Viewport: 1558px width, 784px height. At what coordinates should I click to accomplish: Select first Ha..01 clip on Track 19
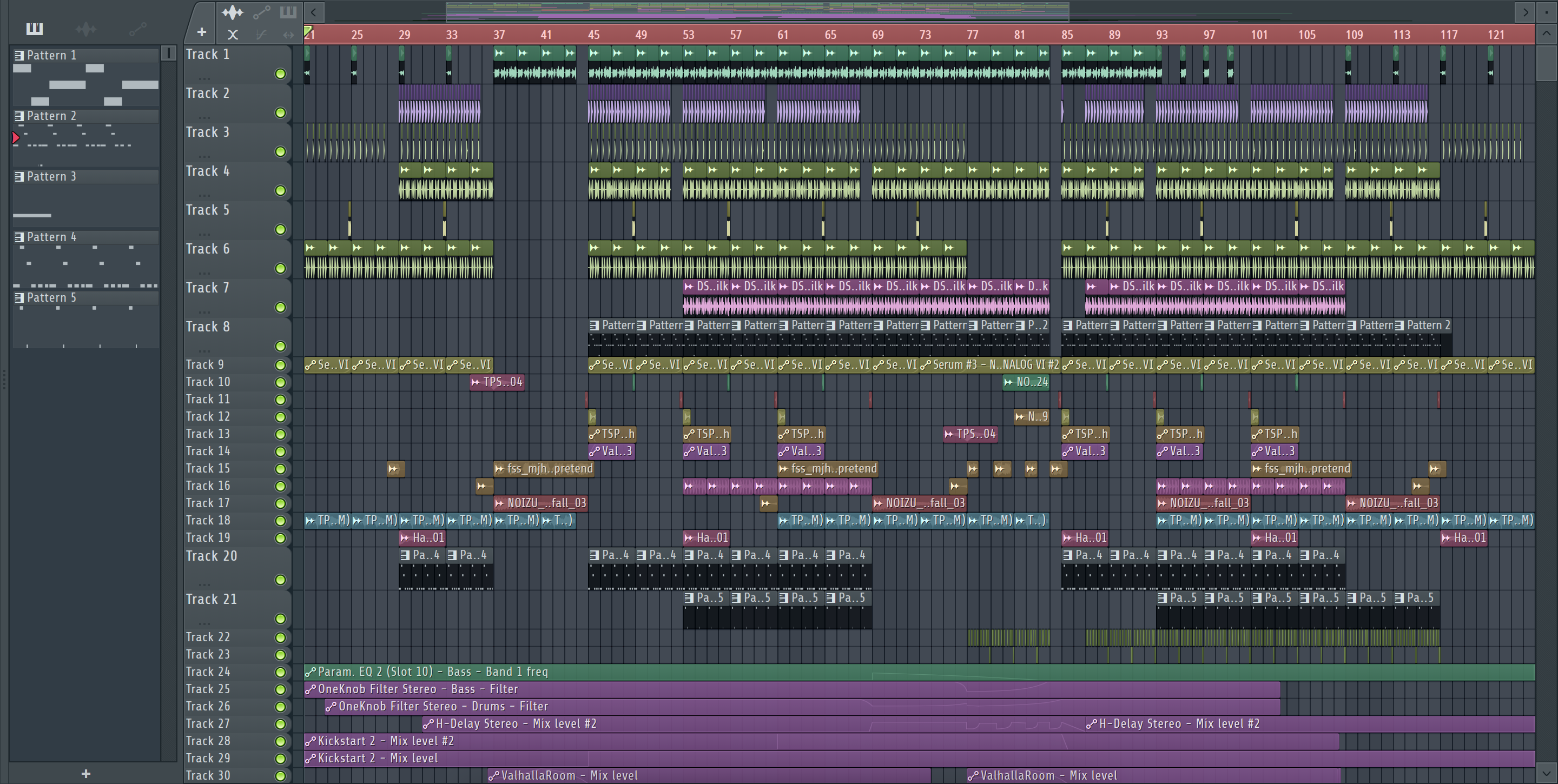(422, 537)
